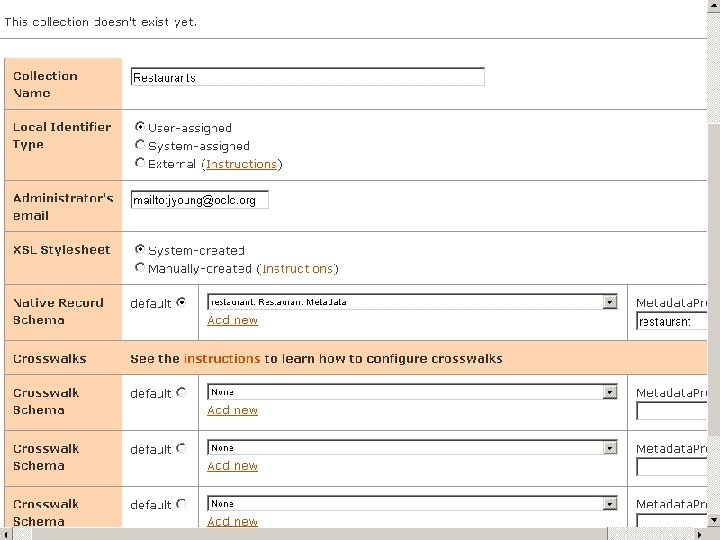Select default radio for Native Record Schema
This screenshot has height=540, width=720.
tap(181, 302)
